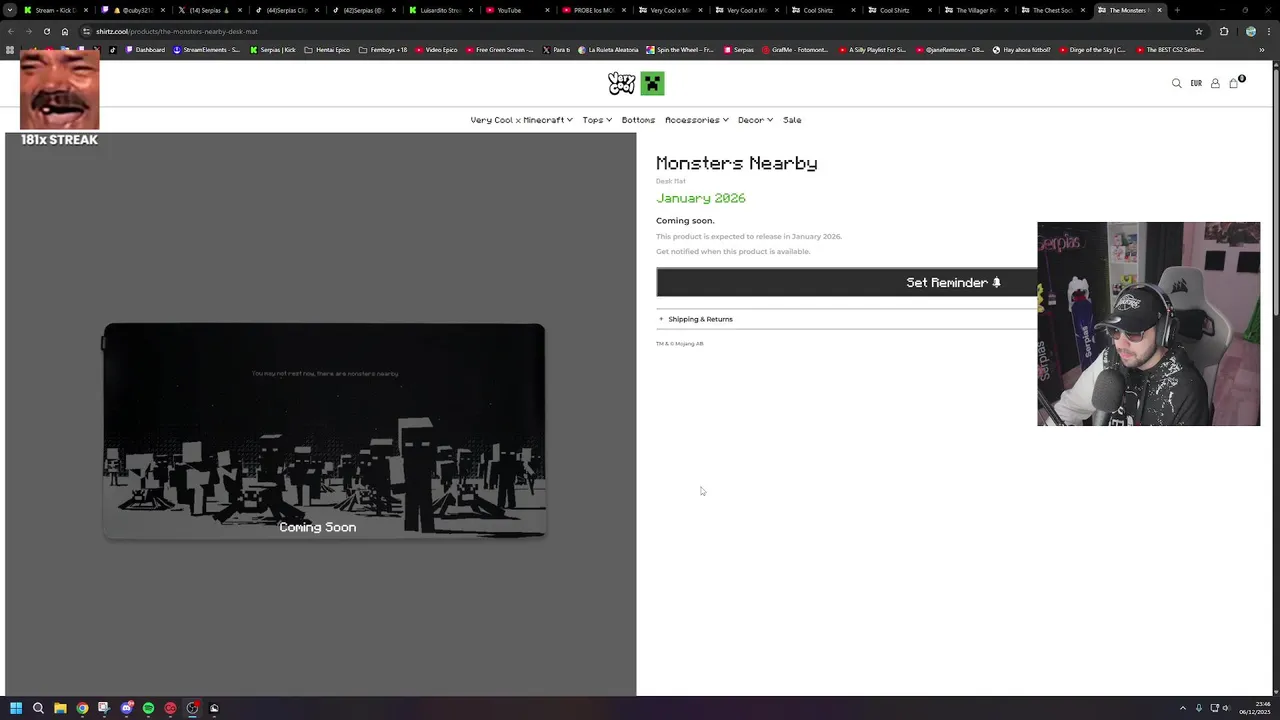Expand the Tops menu

coord(597,120)
